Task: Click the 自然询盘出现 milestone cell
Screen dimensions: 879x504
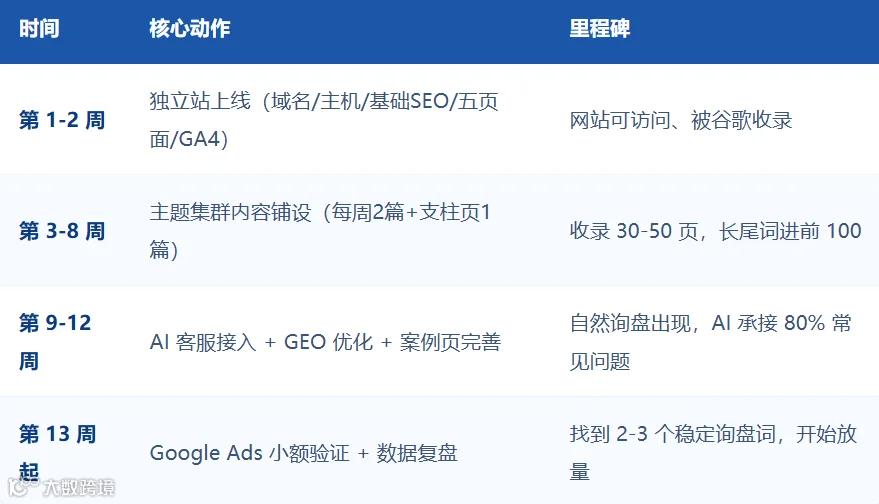Action: coord(710,342)
